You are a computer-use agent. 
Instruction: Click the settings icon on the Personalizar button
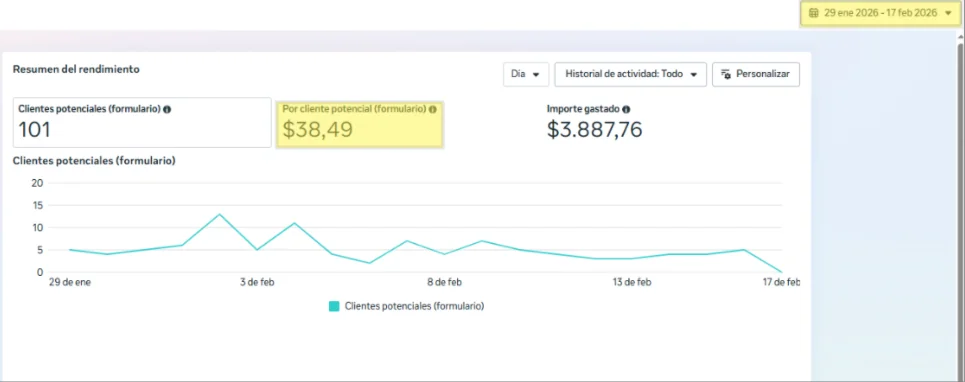(726, 74)
